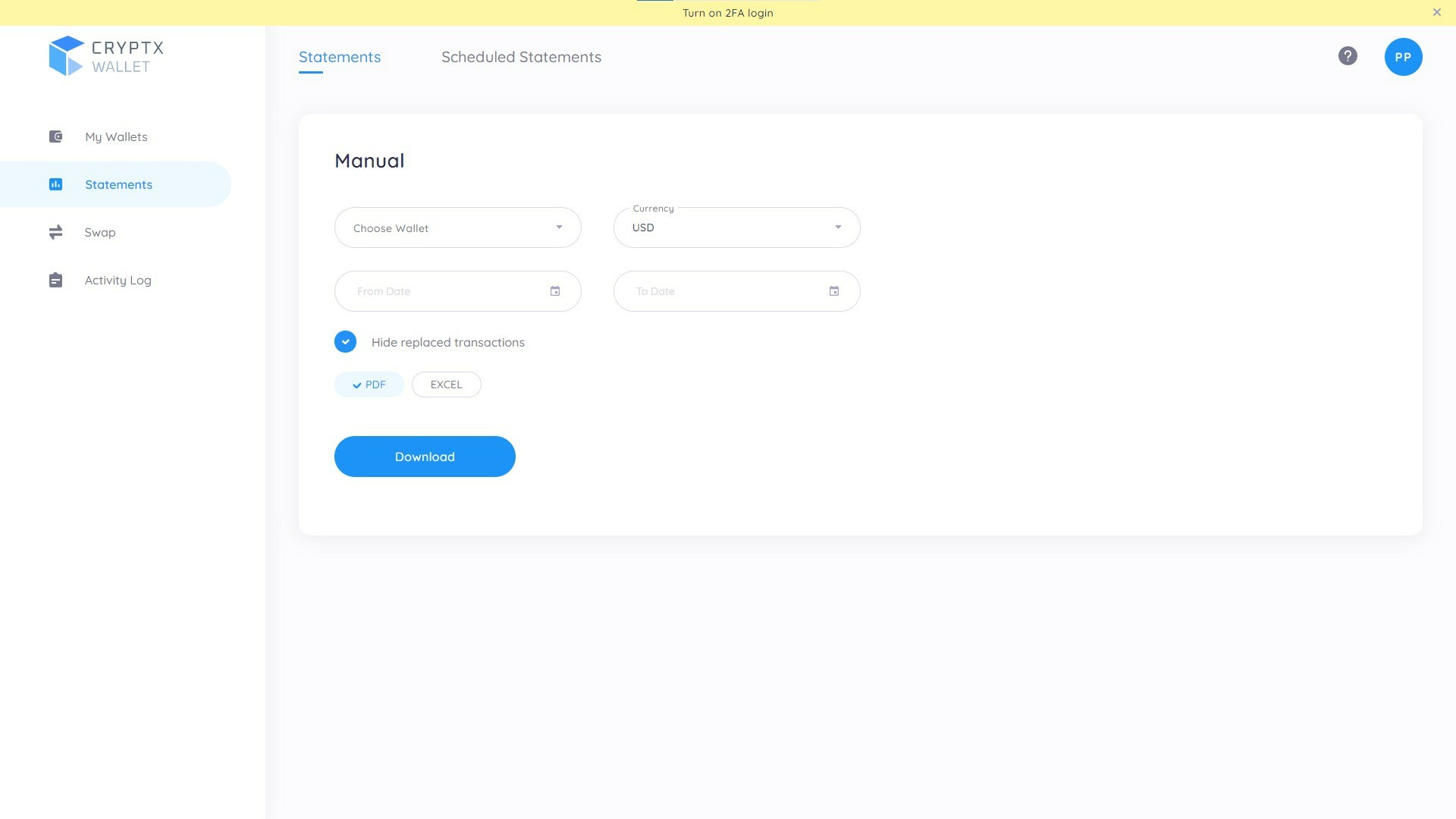
Task: Dismiss the 2FA login banner
Action: [x=1437, y=12]
